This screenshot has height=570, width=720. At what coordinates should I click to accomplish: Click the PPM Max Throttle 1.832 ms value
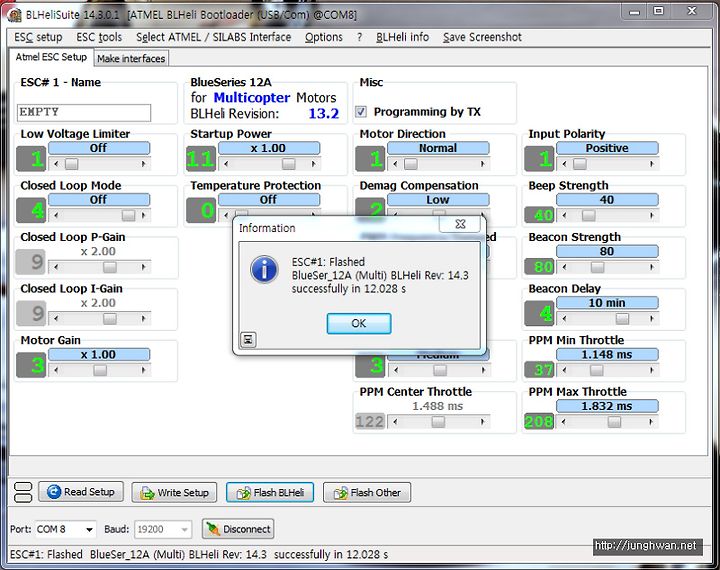(x=607, y=406)
